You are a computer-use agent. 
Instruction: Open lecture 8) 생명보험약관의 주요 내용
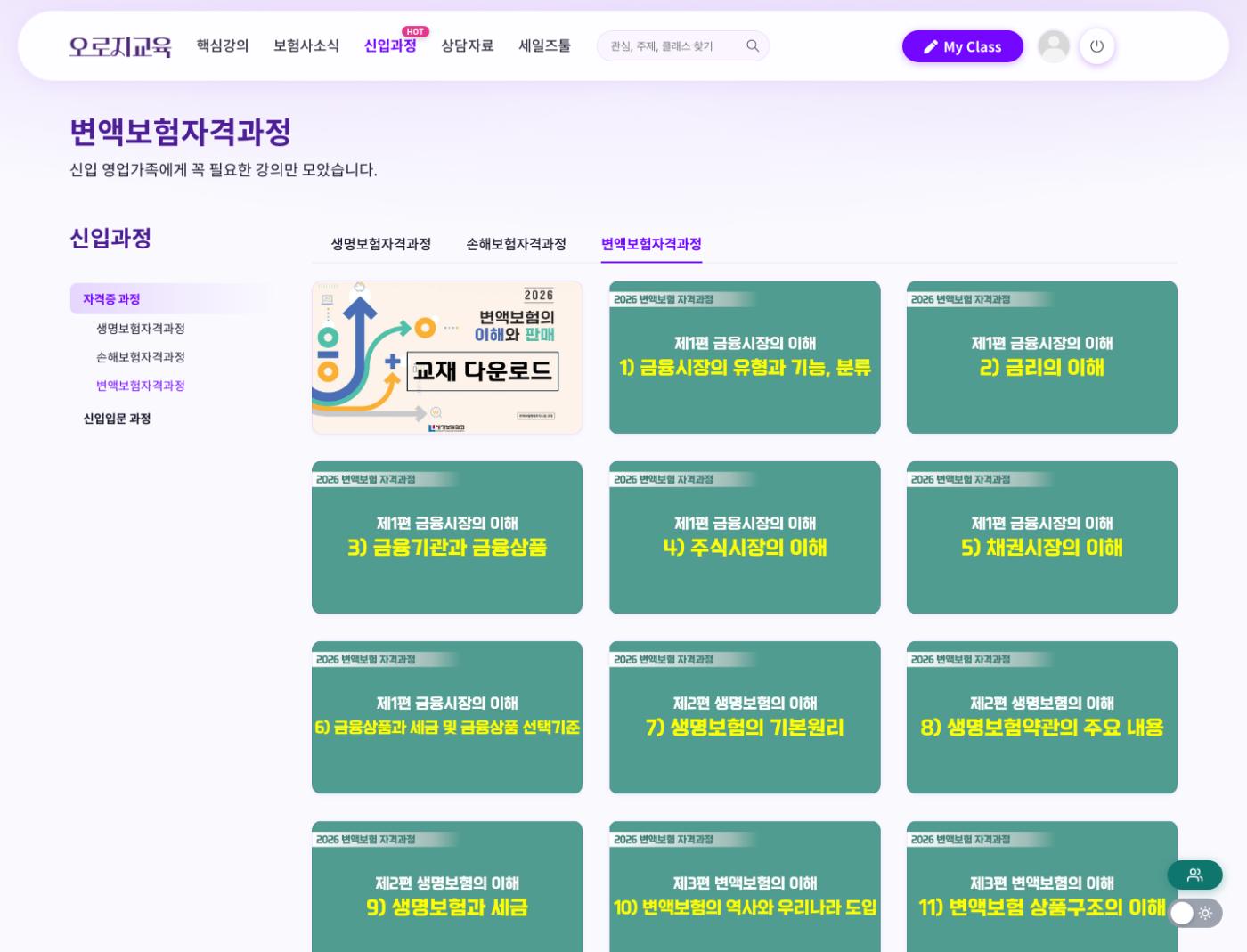click(1042, 718)
